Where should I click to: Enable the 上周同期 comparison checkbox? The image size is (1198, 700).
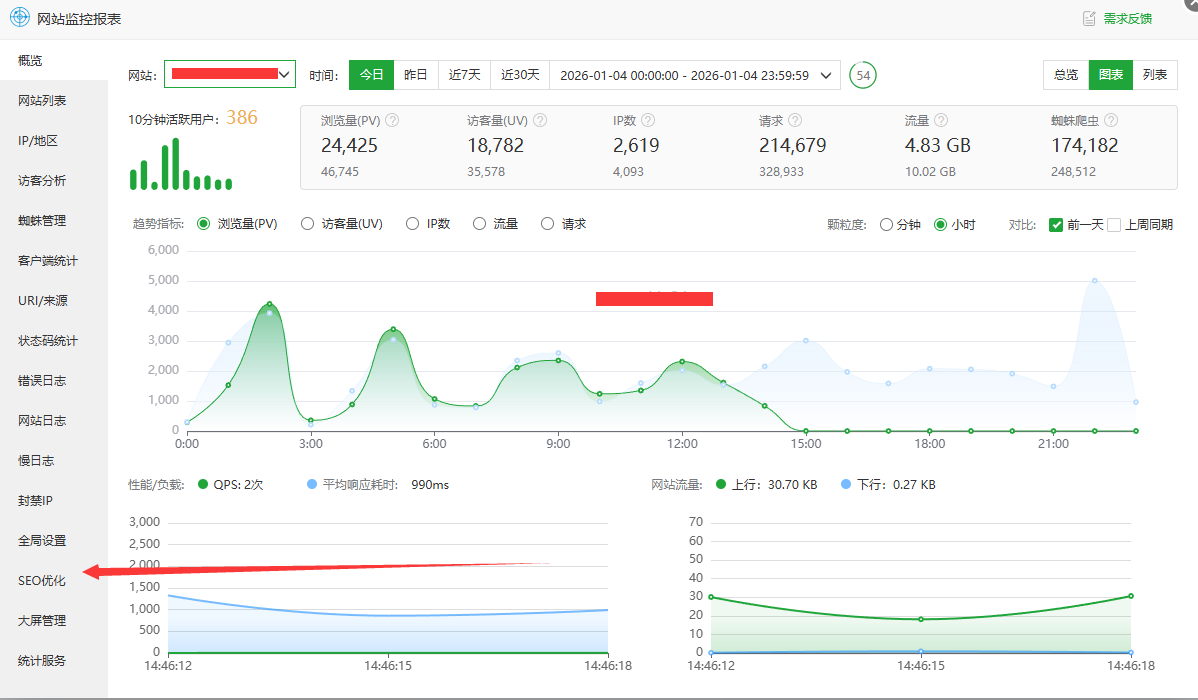1114,225
